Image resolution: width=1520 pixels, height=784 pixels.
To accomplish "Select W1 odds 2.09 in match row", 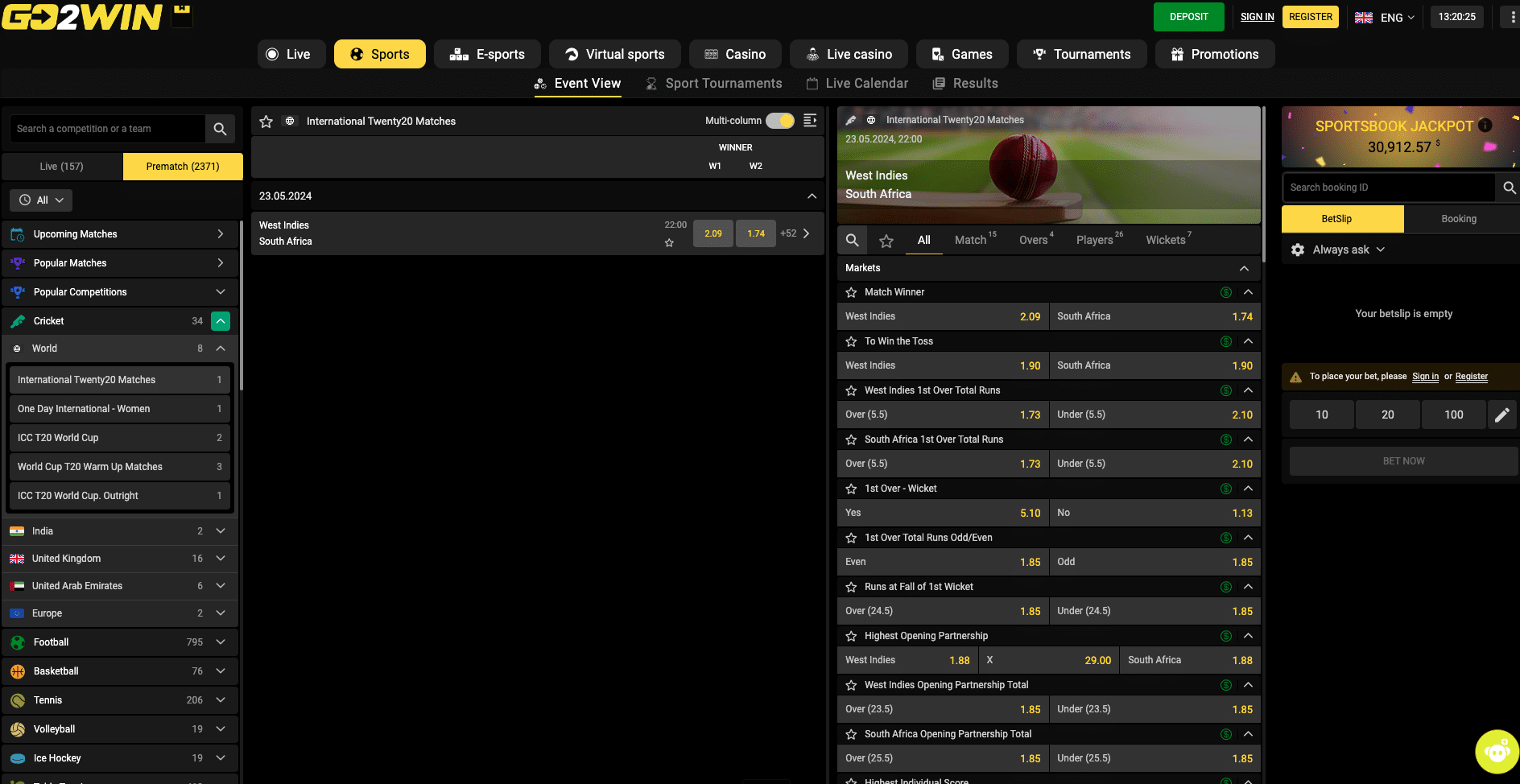I will [x=713, y=233].
